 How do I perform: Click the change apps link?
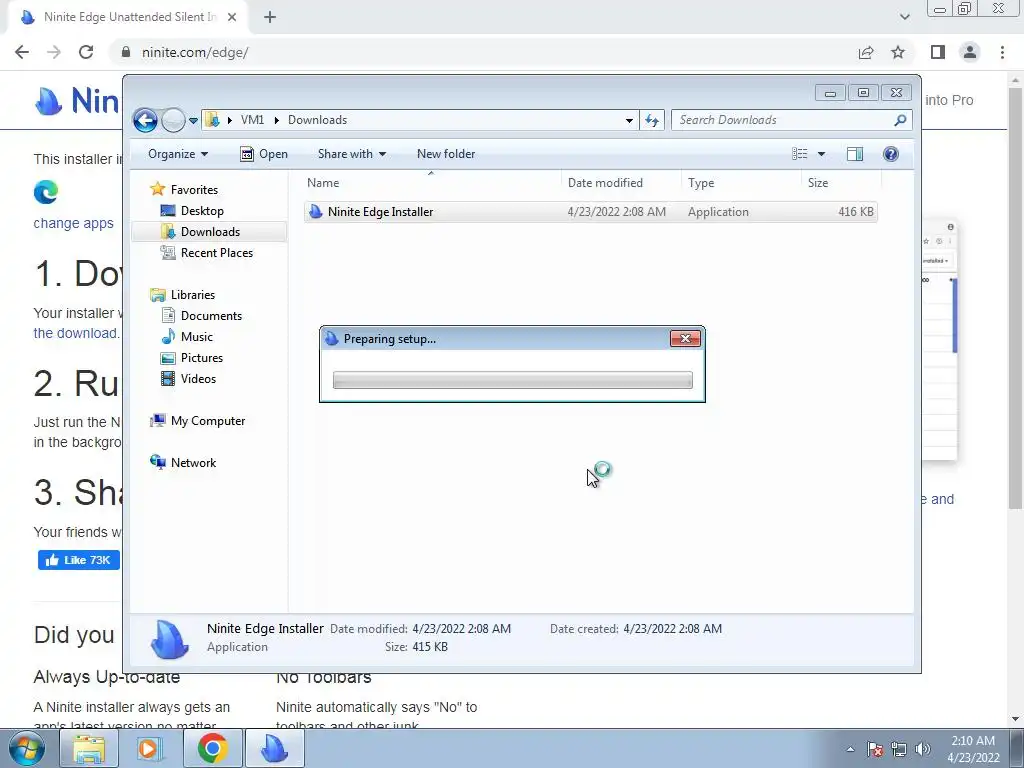(73, 223)
